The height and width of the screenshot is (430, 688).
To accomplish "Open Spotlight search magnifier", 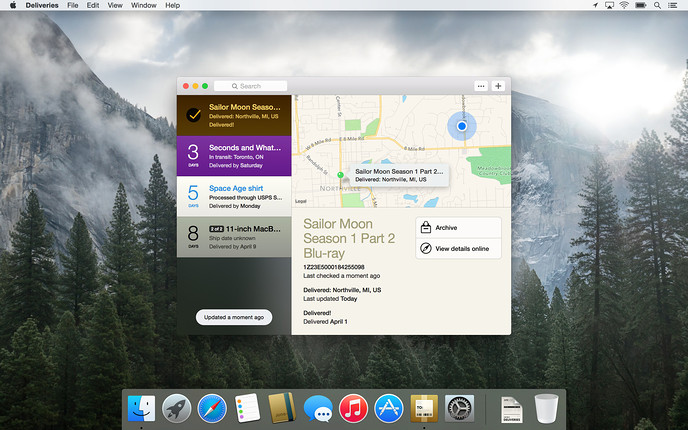I will pyautogui.click(x=657, y=5).
